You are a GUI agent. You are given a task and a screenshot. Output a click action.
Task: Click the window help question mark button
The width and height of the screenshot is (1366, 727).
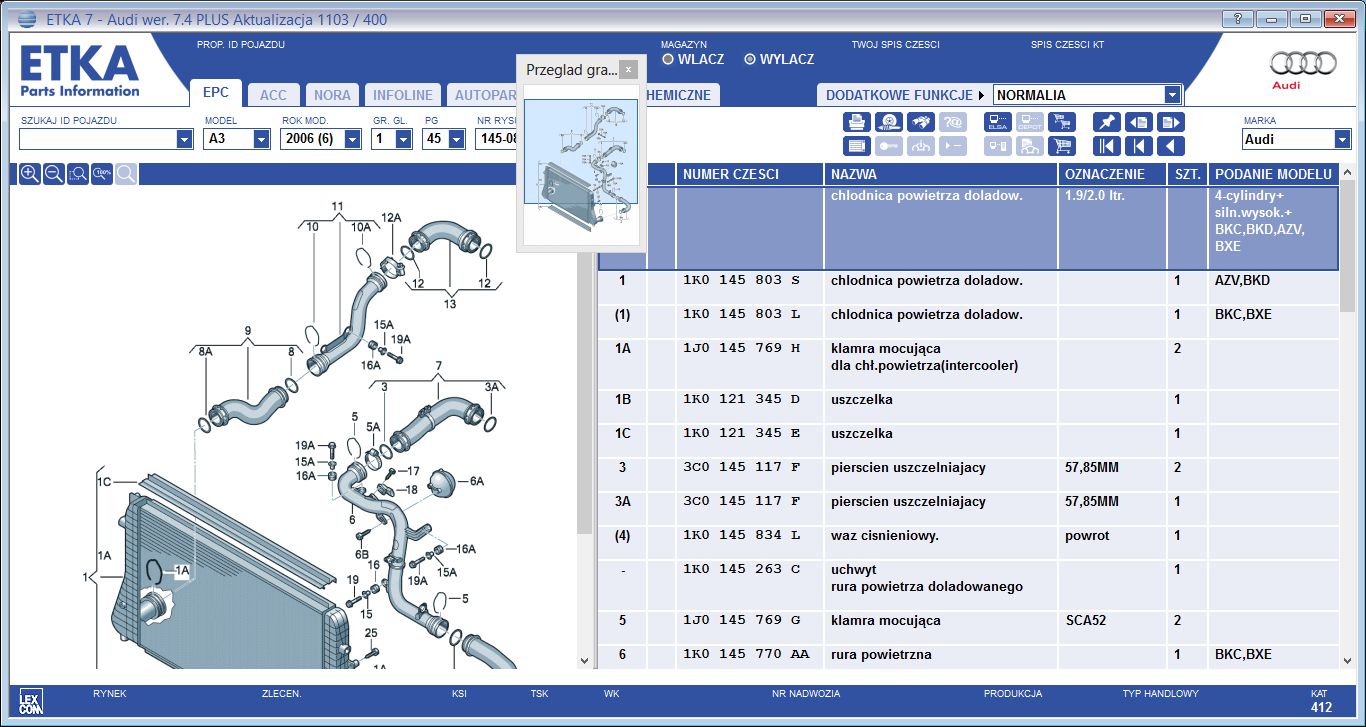click(x=1237, y=19)
